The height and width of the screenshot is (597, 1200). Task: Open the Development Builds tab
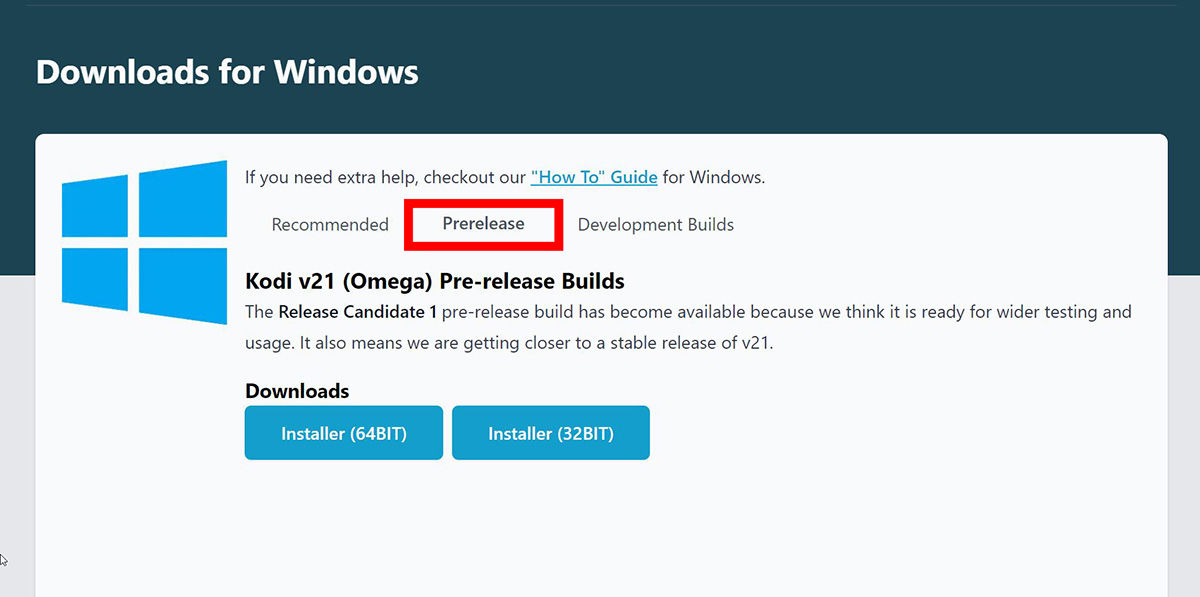click(656, 224)
